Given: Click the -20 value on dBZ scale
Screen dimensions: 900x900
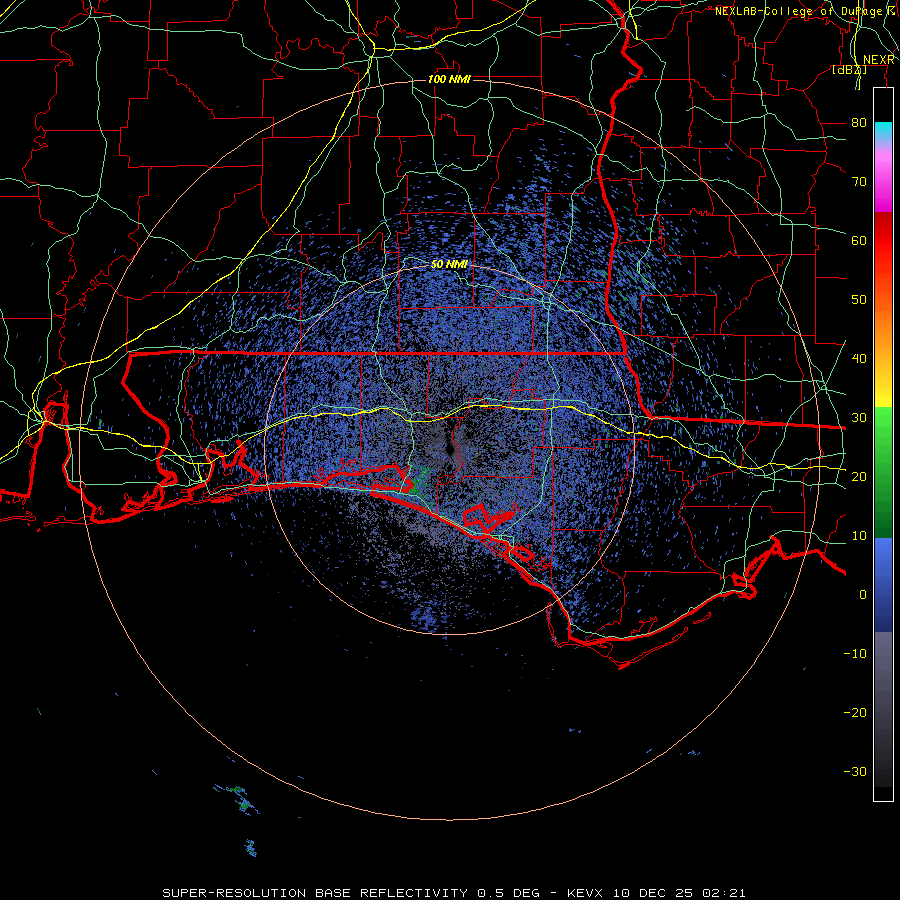Looking at the screenshot, I should click(855, 712).
